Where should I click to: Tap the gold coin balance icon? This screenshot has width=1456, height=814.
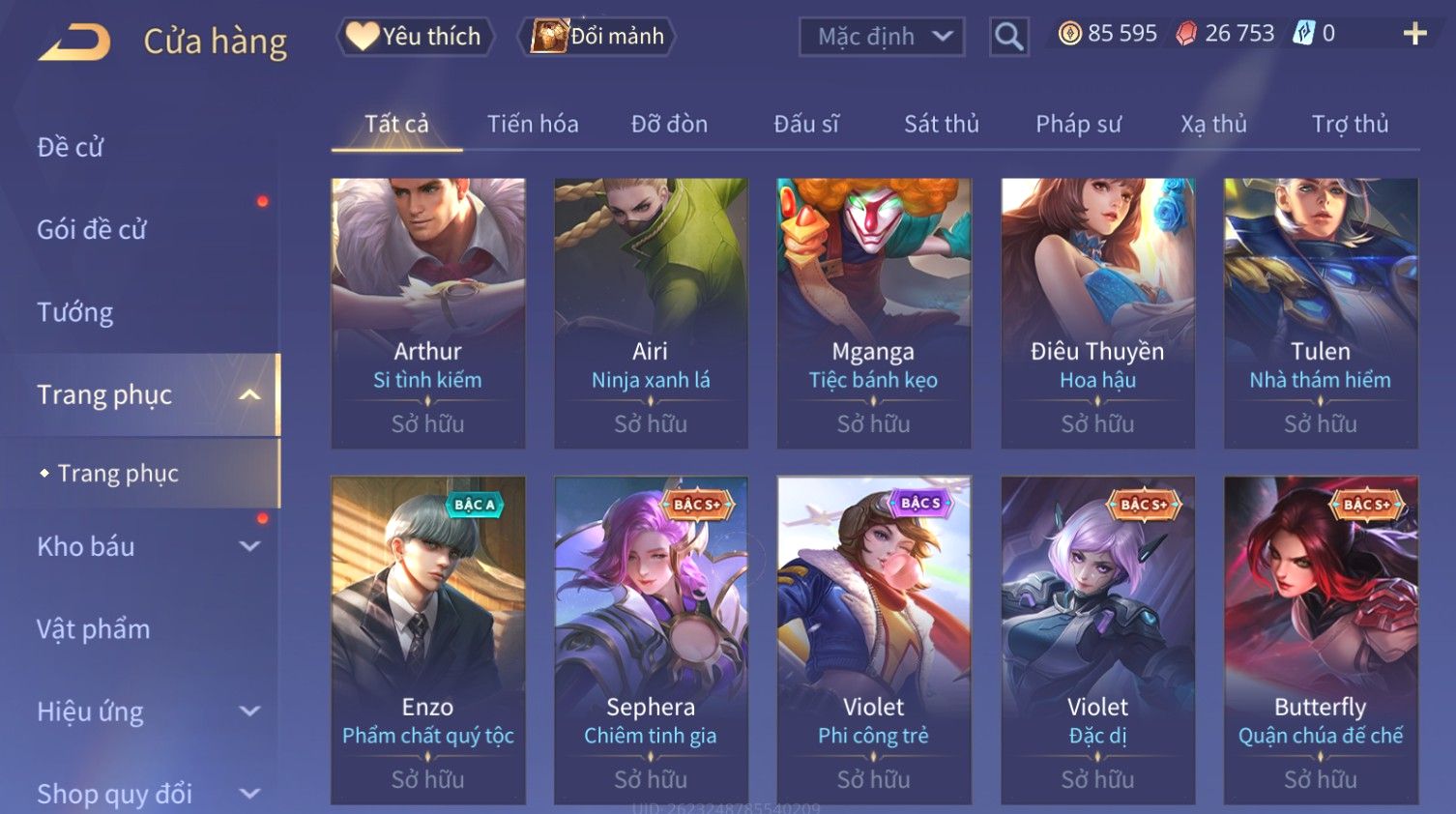(x=1069, y=34)
